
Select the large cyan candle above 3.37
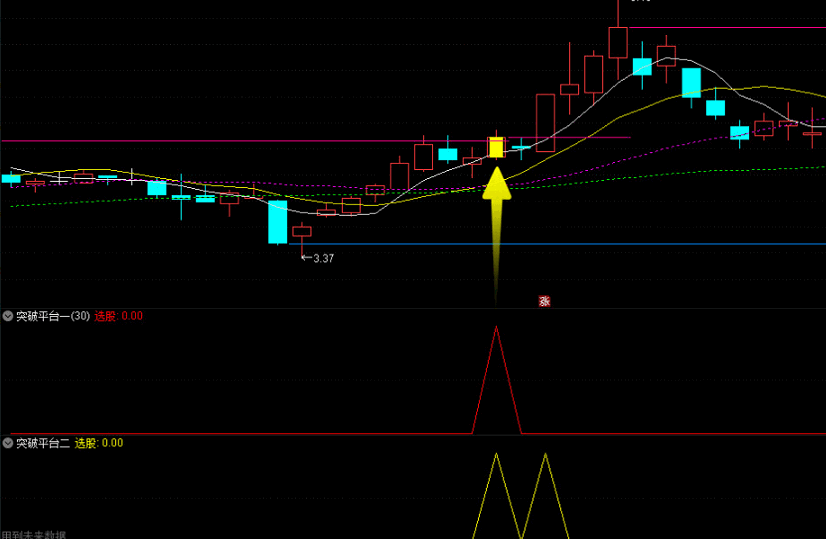point(278,222)
